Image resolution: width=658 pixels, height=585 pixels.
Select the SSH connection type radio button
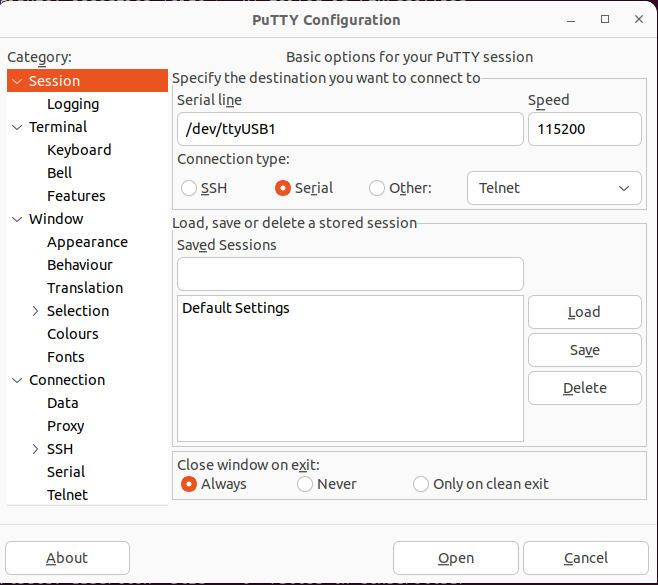click(x=189, y=188)
